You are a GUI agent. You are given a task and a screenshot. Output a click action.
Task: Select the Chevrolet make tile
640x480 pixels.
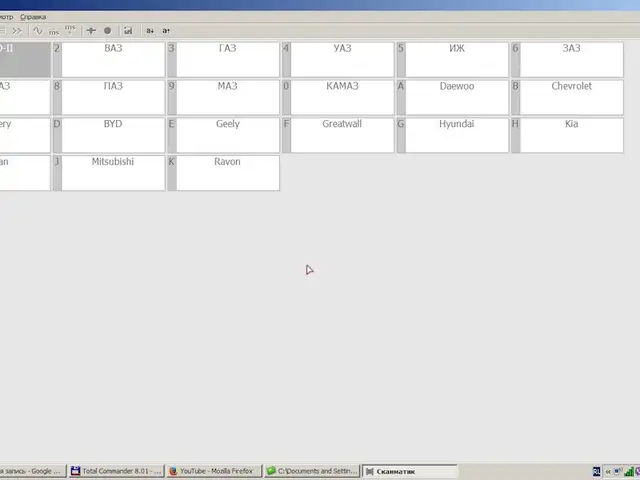(568, 98)
